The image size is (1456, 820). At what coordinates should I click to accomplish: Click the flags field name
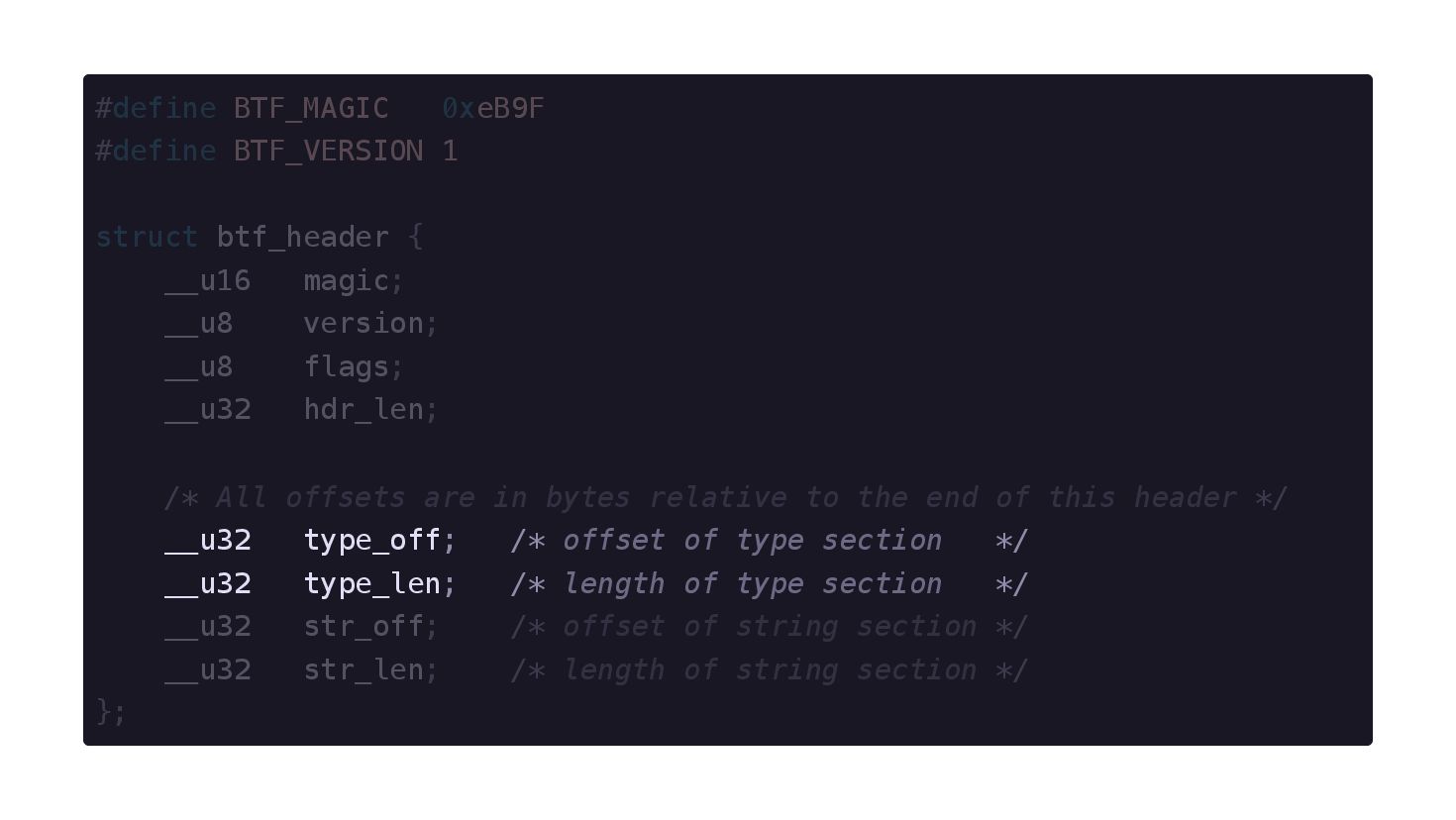coord(346,367)
